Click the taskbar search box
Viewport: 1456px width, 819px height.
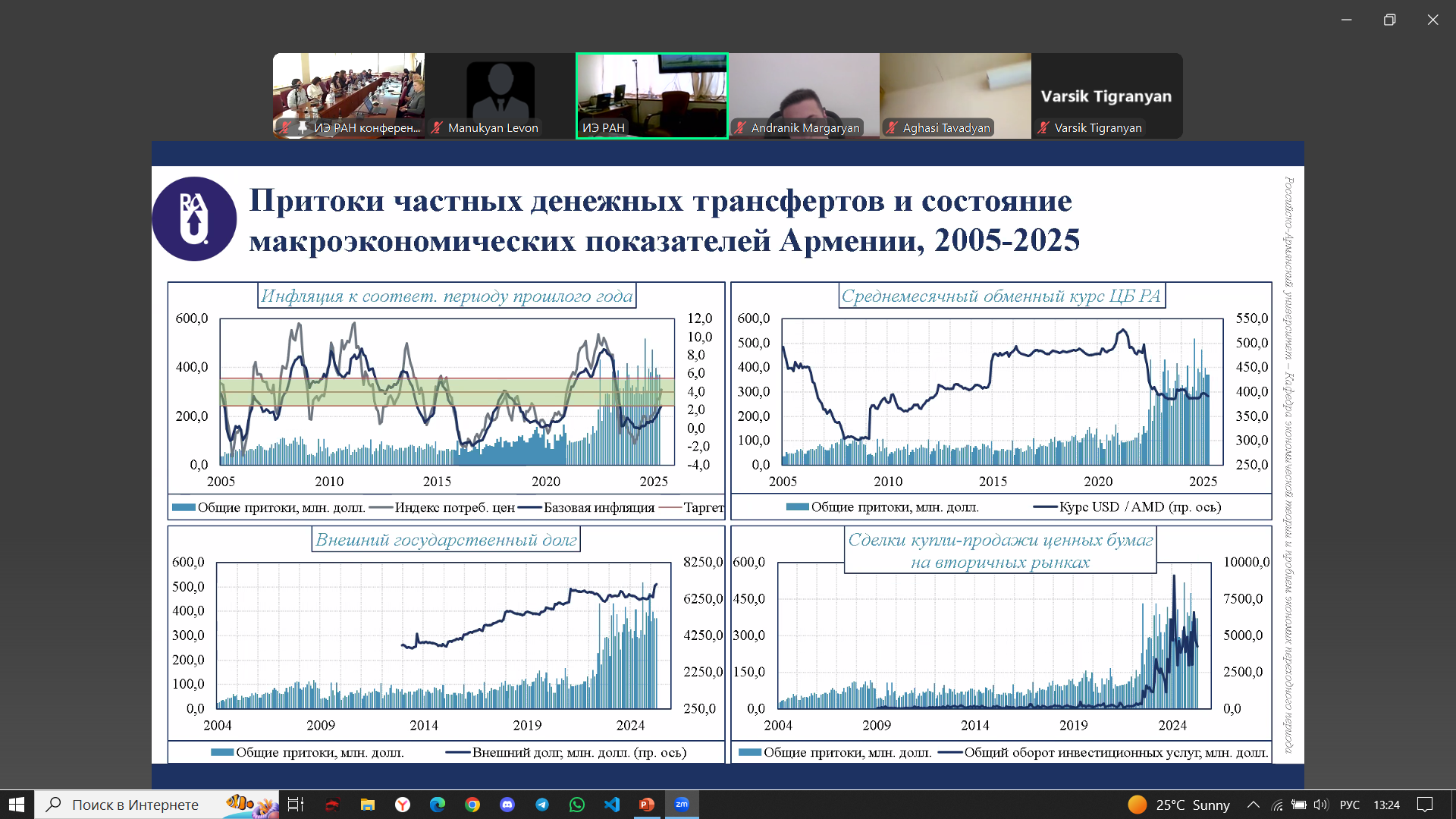click(157, 805)
